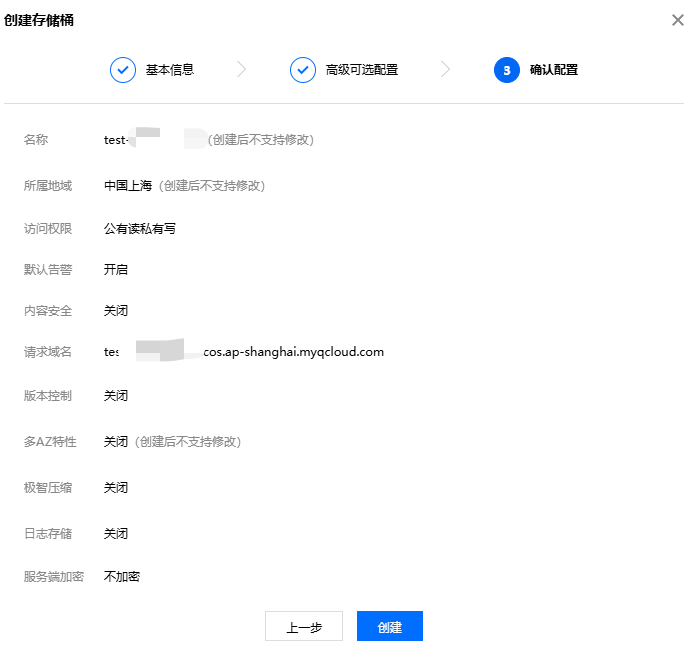Click the 名称 field label
The height and width of the screenshot is (658, 691).
(x=36, y=140)
